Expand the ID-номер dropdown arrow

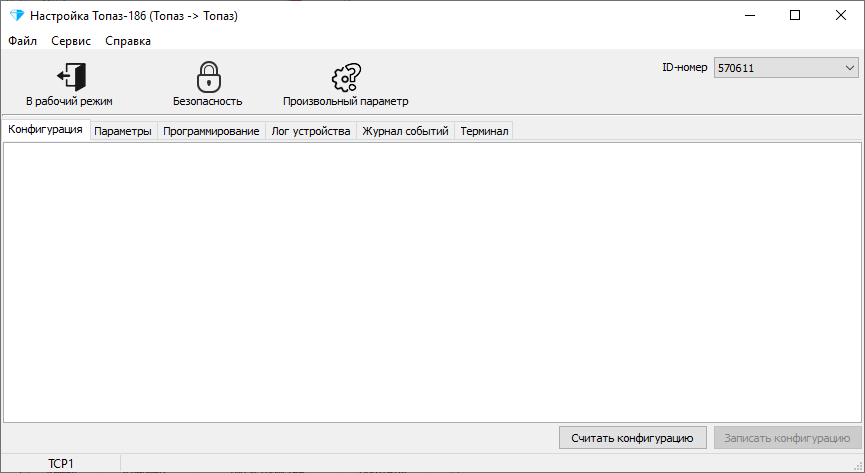point(850,68)
